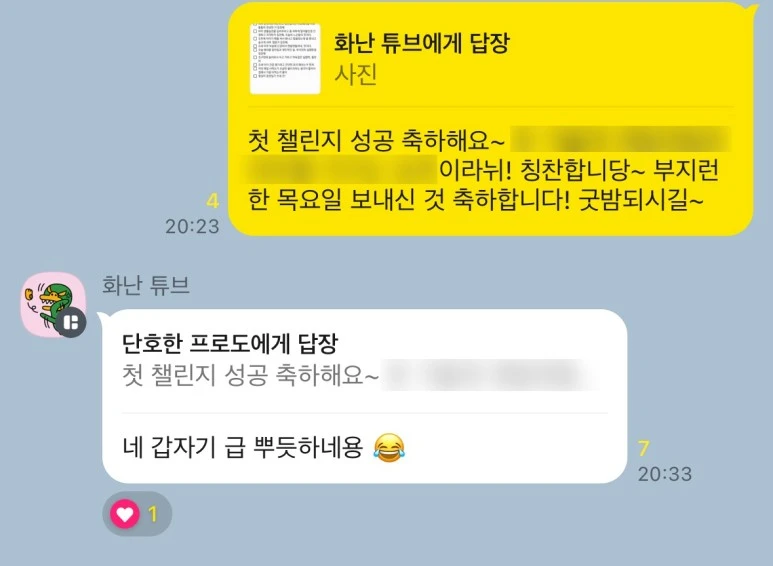Jump to quoted '화난 튜브에게 답장' header

tap(422, 43)
